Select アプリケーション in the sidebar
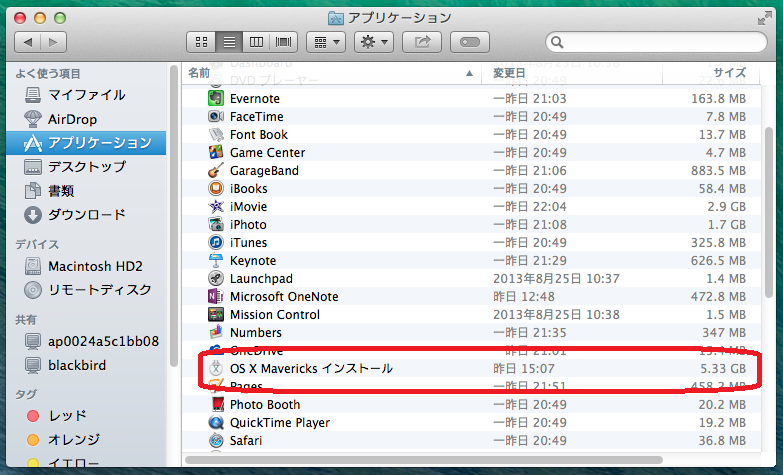This screenshot has width=783, height=475. [86, 143]
